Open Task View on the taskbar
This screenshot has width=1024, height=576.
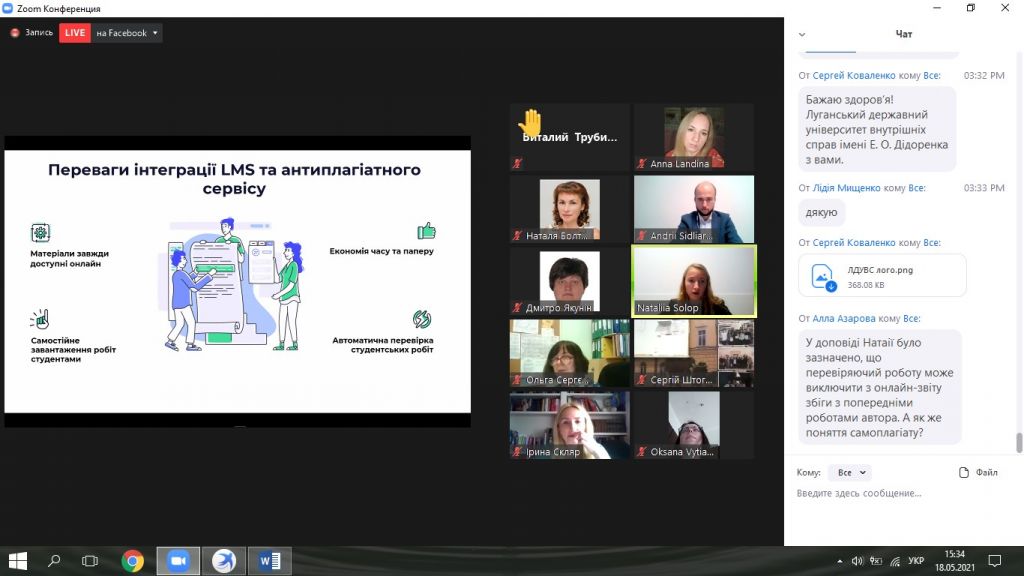[90, 561]
